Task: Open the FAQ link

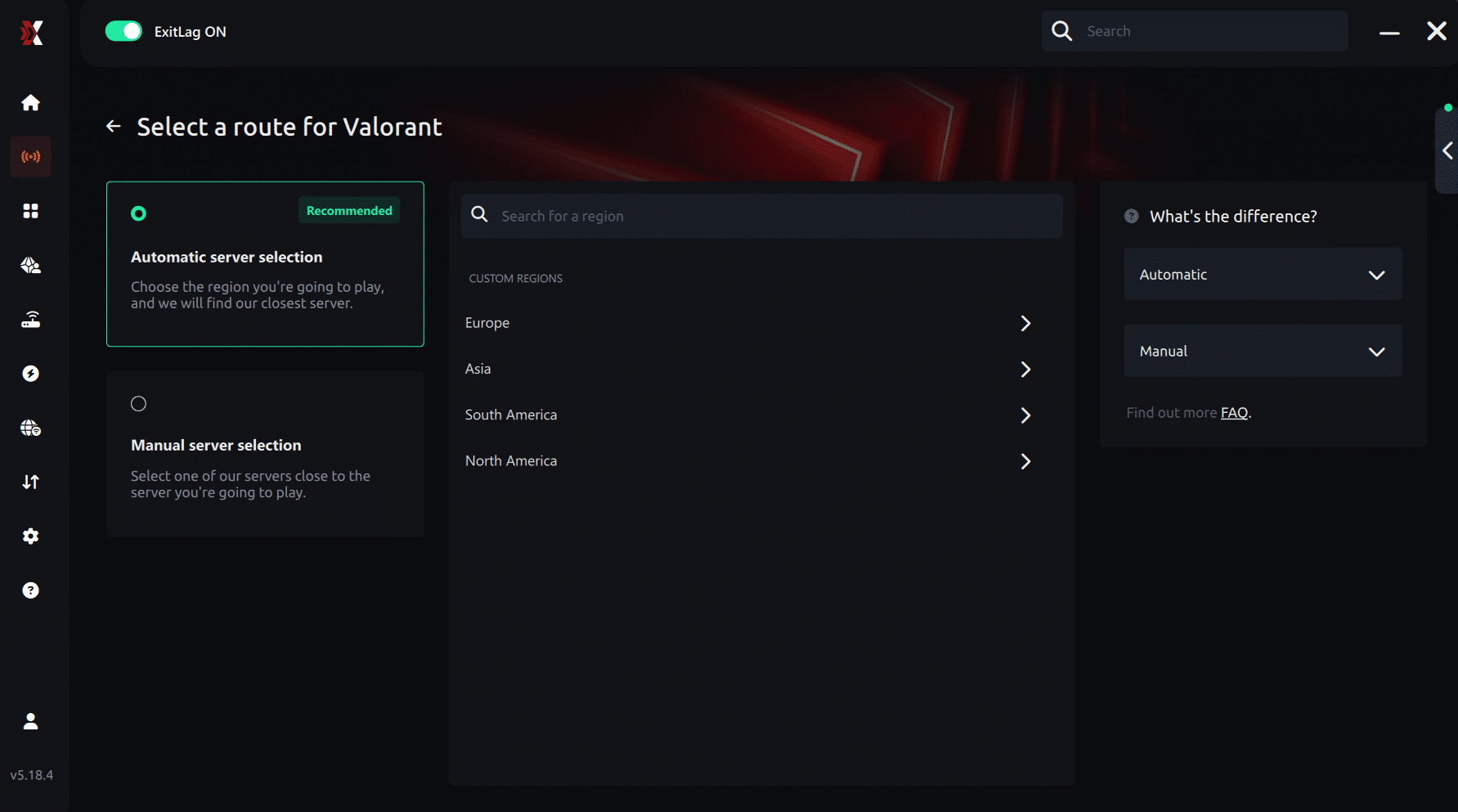Action: pos(1234,413)
